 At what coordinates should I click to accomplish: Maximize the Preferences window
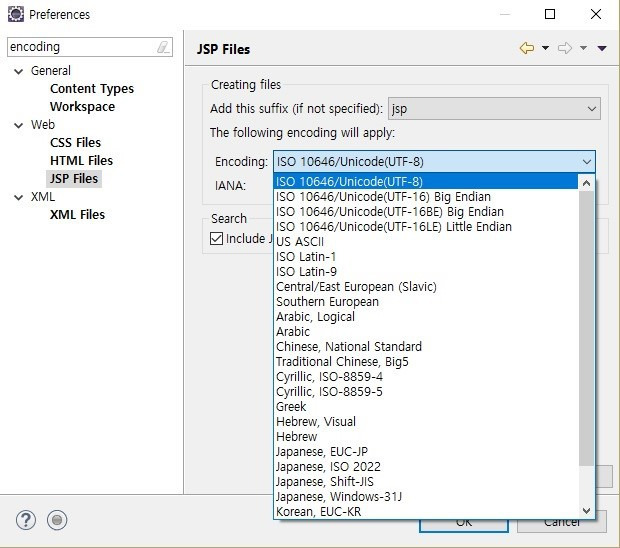coord(550,14)
